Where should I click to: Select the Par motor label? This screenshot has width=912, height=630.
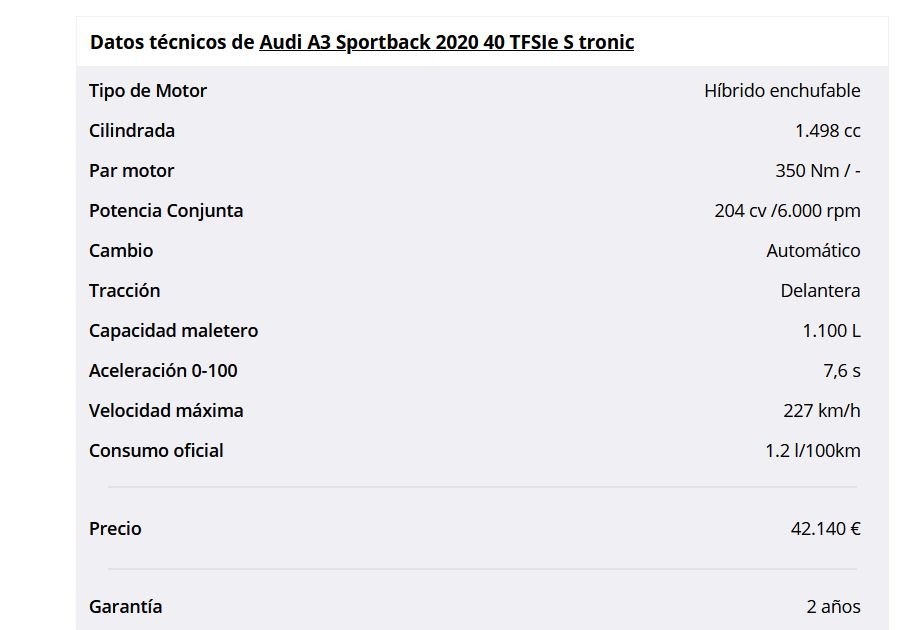pyautogui.click(x=131, y=171)
